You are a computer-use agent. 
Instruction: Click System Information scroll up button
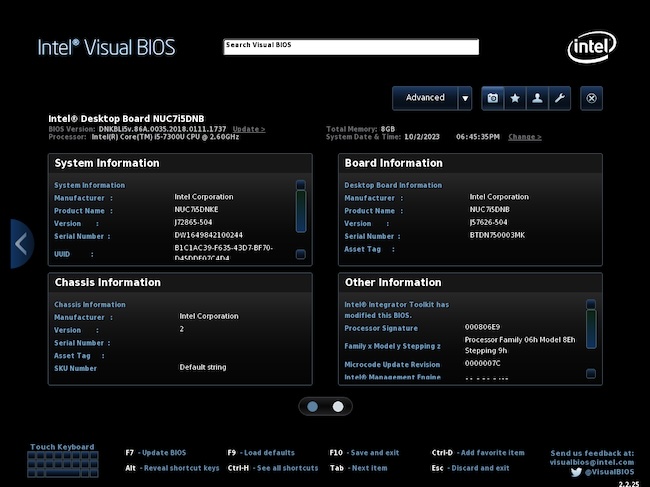pos(301,184)
